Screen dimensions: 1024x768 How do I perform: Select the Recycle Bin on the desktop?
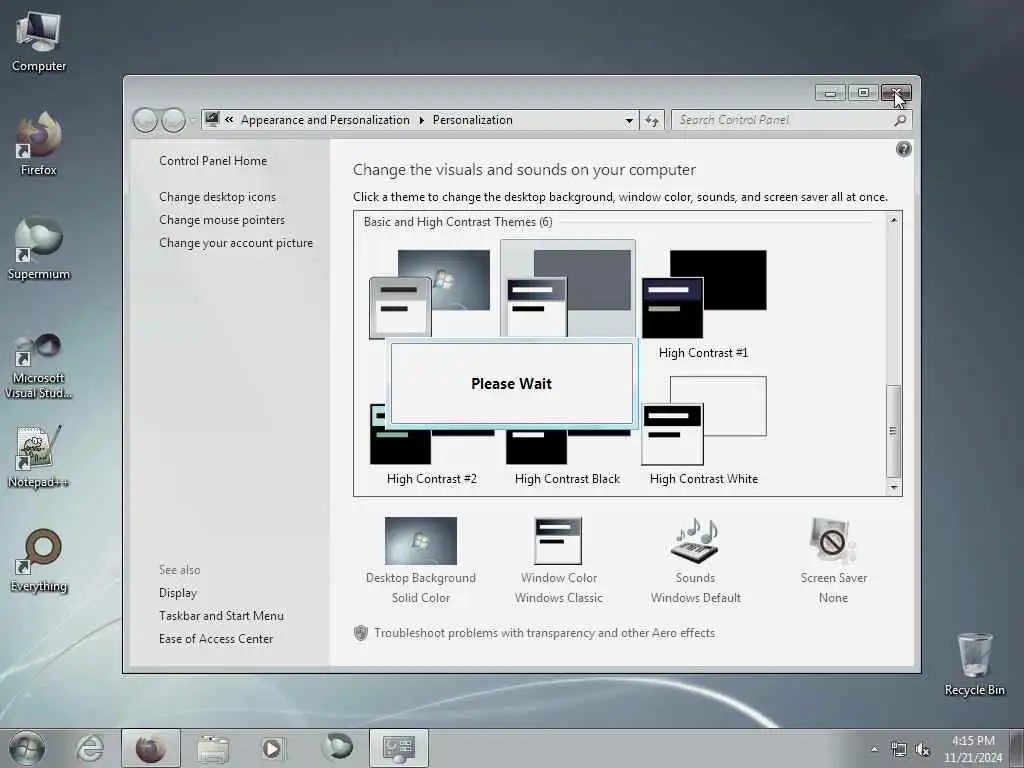point(974,664)
